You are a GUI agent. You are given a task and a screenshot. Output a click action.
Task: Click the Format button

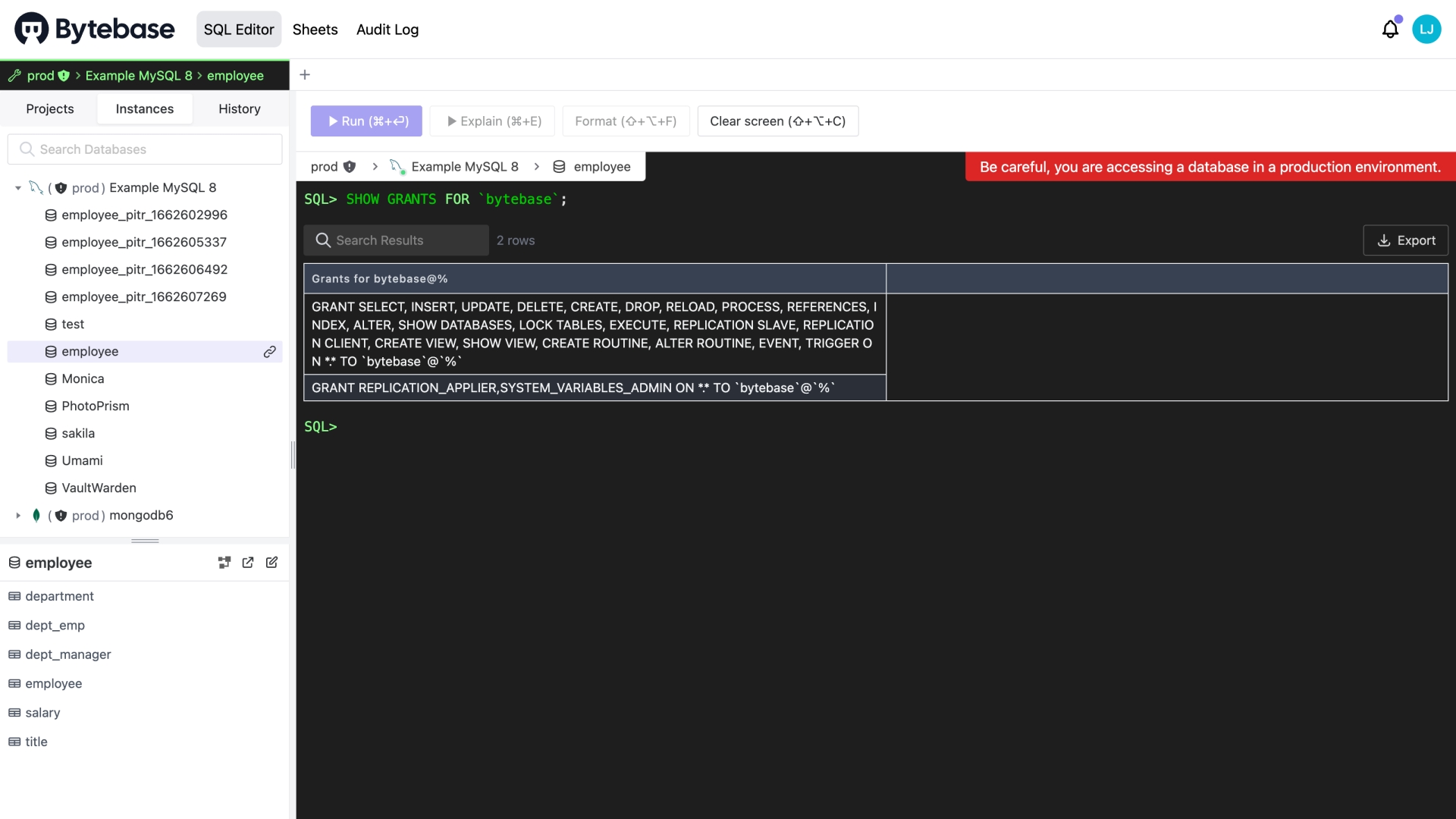click(626, 121)
